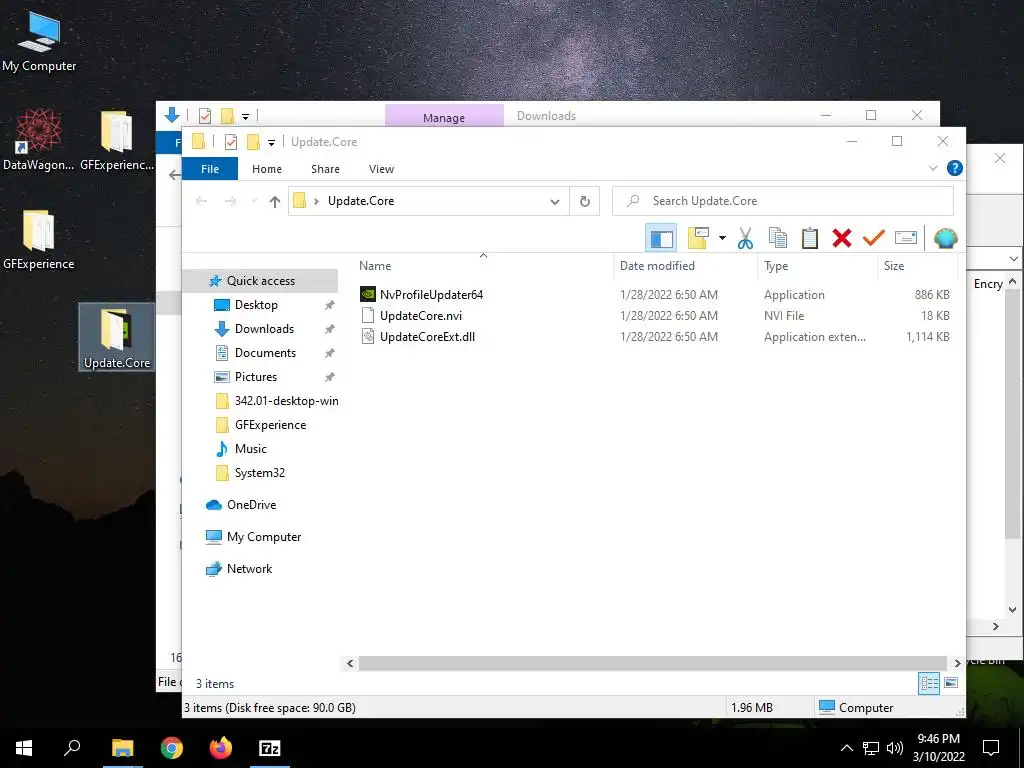This screenshot has width=1024, height=768.
Task: Click the Paste clipboard icon
Action: [x=810, y=238]
